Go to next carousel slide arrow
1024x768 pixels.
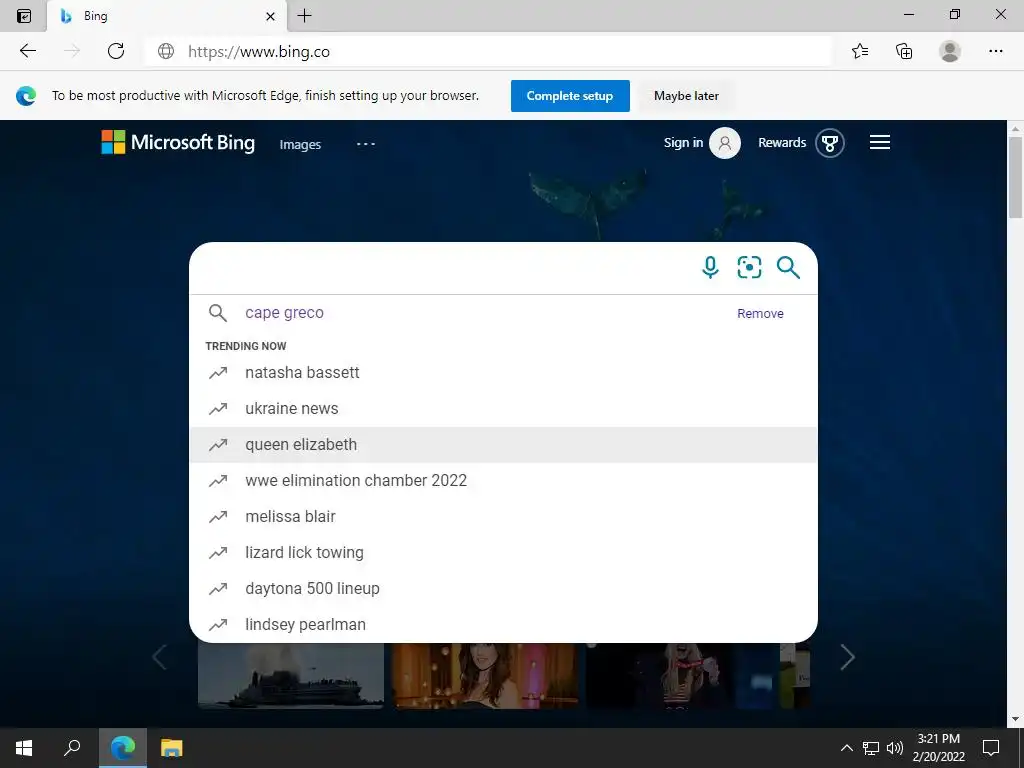pyautogui.click(x=847, y=657)
